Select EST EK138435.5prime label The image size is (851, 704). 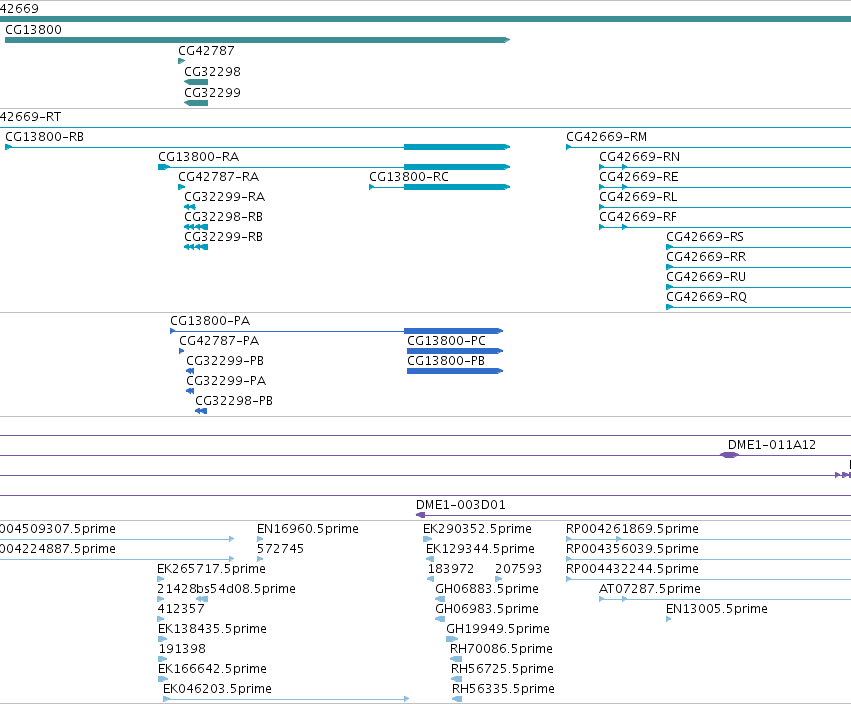212,629
